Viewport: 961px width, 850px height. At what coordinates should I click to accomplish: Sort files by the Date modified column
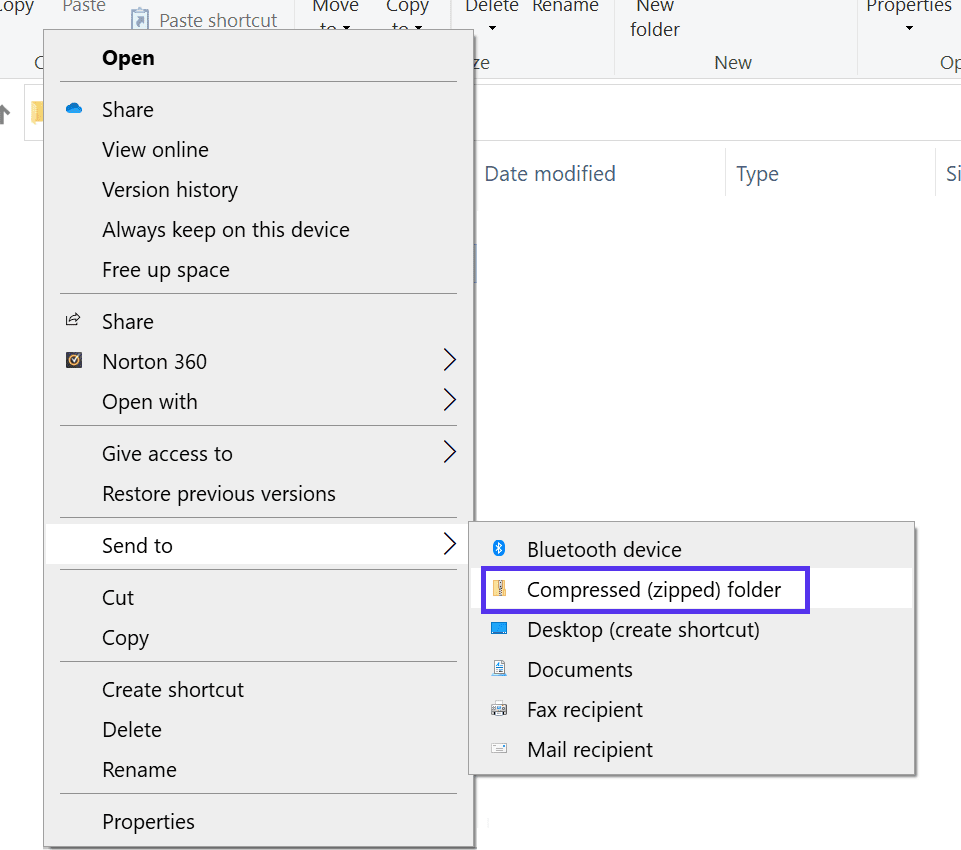[x=550, y=173]
